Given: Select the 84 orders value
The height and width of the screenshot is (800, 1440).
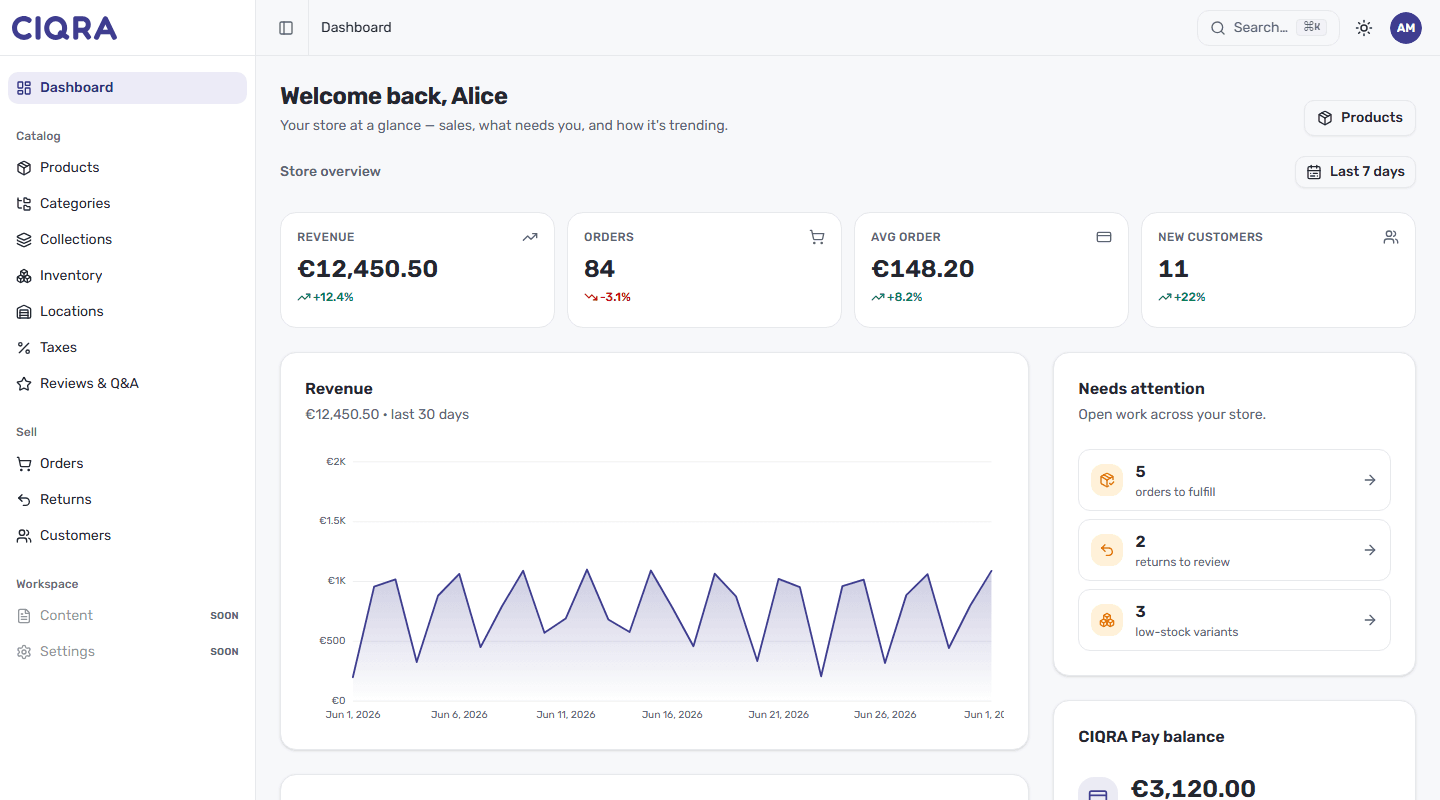Looking at the screenshot, I should (600, 269).
